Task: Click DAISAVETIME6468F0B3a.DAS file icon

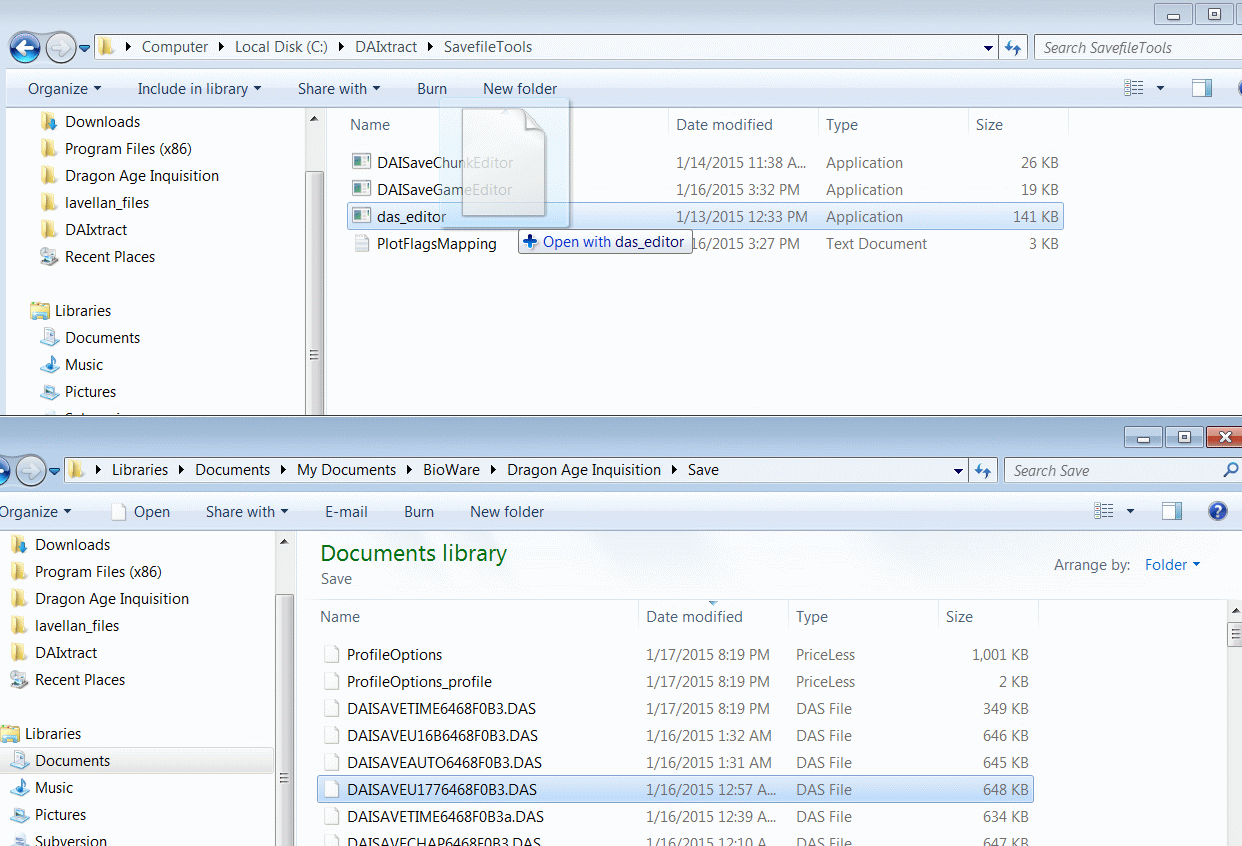Action: tap(332, 816)
